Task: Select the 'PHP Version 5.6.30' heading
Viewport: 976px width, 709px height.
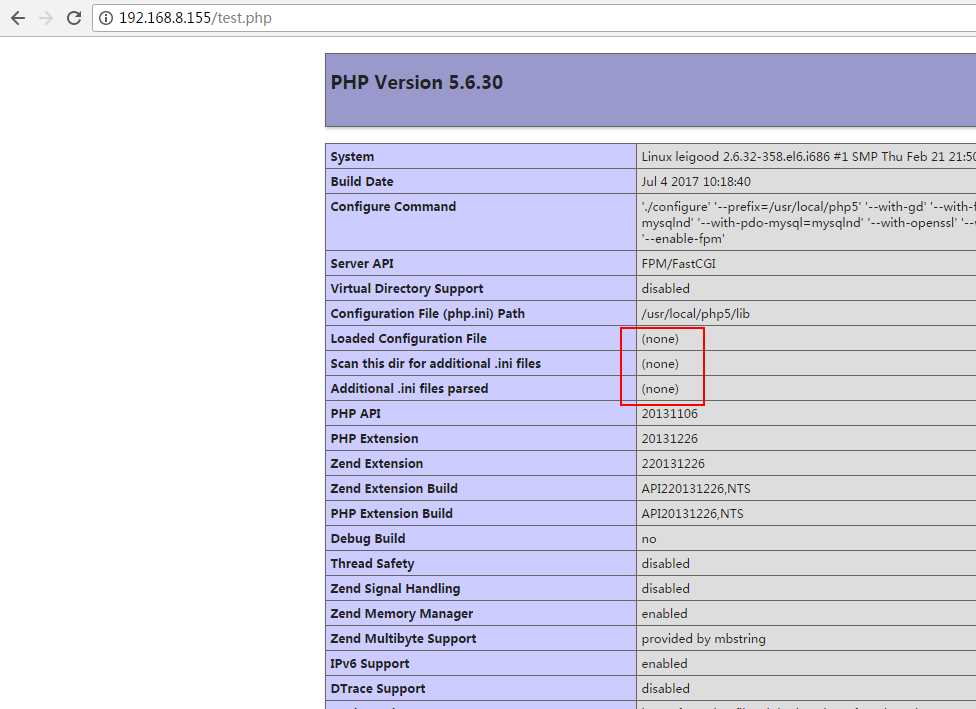Action: coord(416,82)
